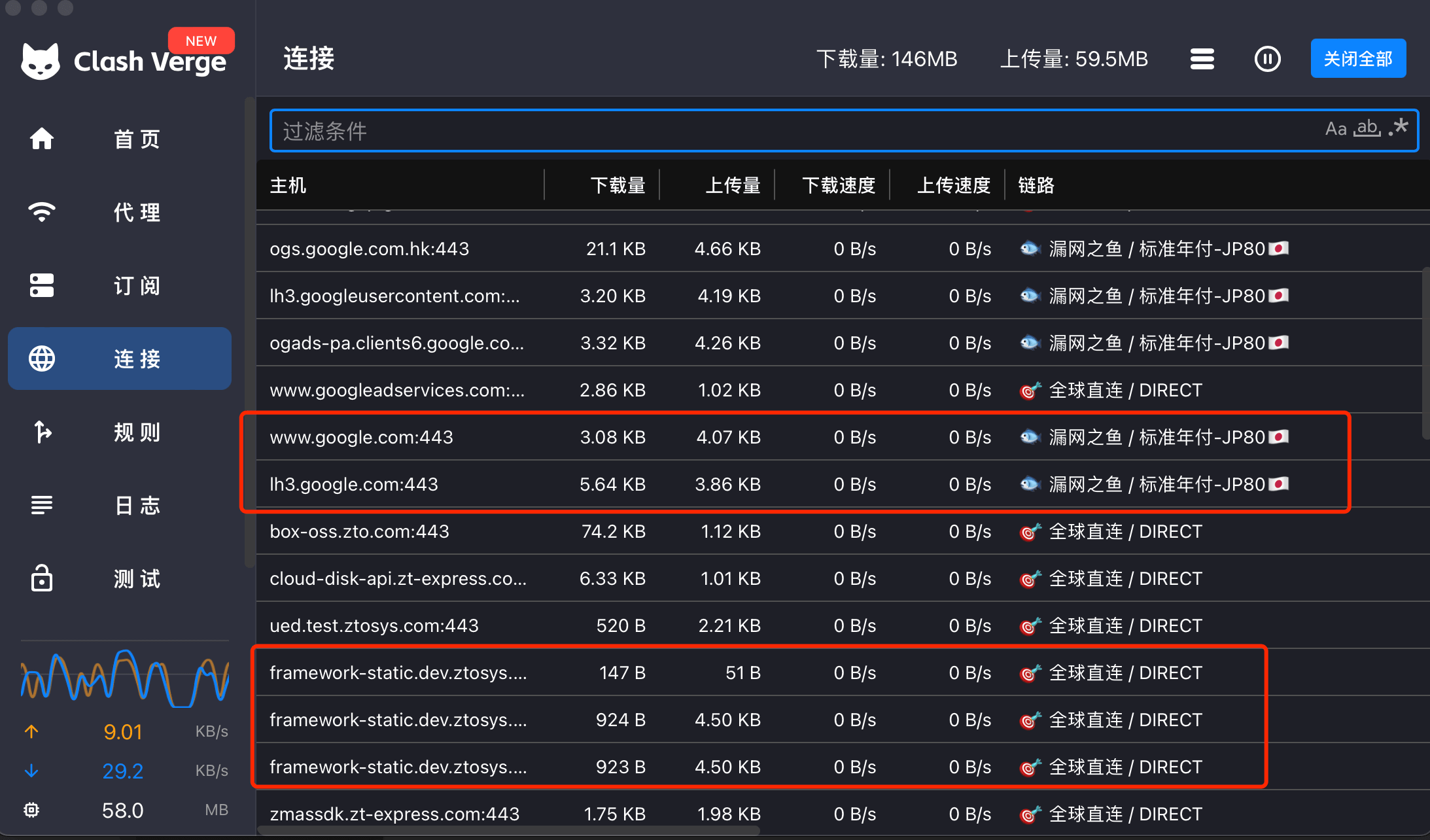Open the 订阅 subscription server icon
Image resolution: width=1430 pixels, height=840 pixels.
click(x=42, y=285)
